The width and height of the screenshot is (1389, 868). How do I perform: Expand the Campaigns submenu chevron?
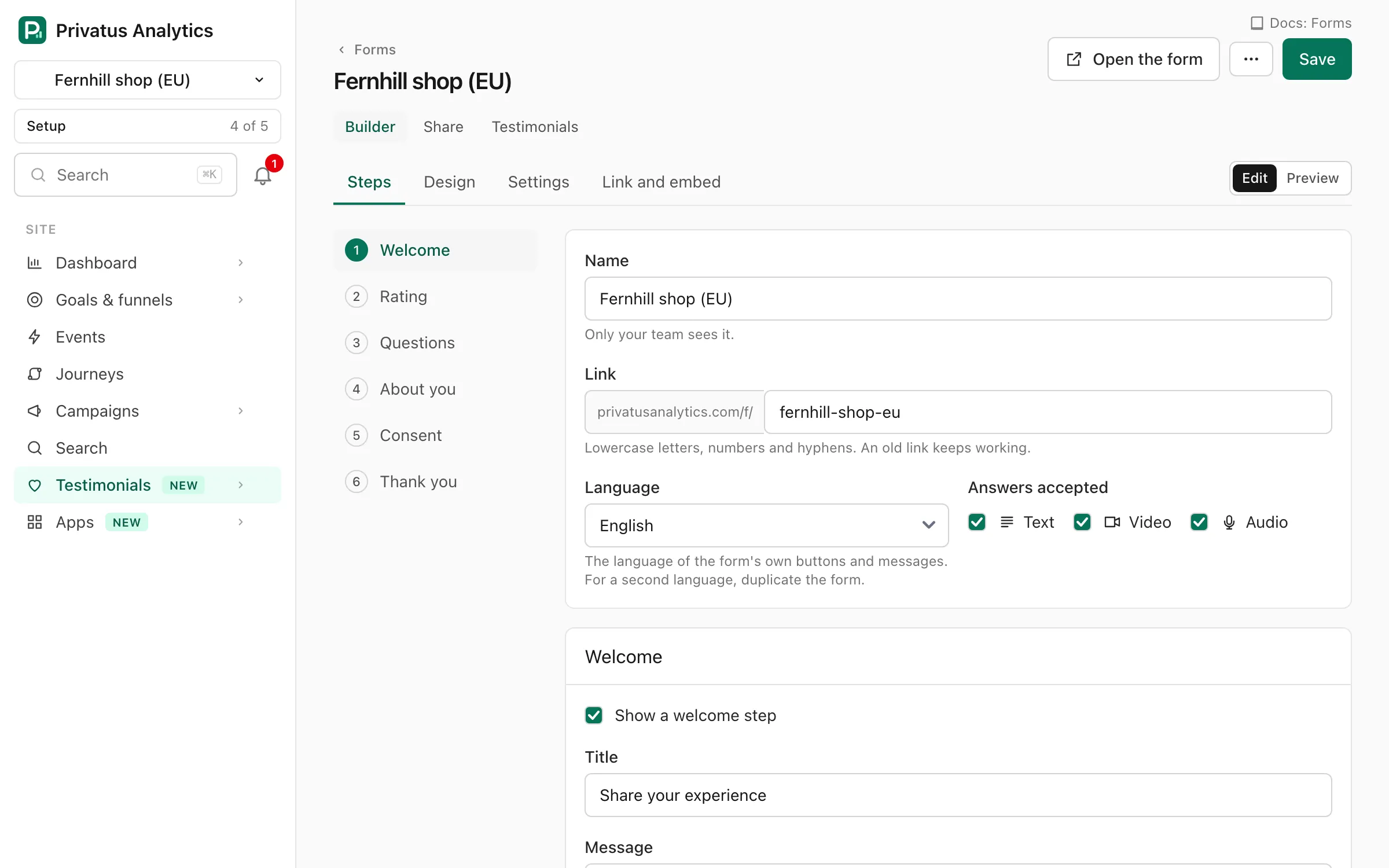[x=241, y=411]
